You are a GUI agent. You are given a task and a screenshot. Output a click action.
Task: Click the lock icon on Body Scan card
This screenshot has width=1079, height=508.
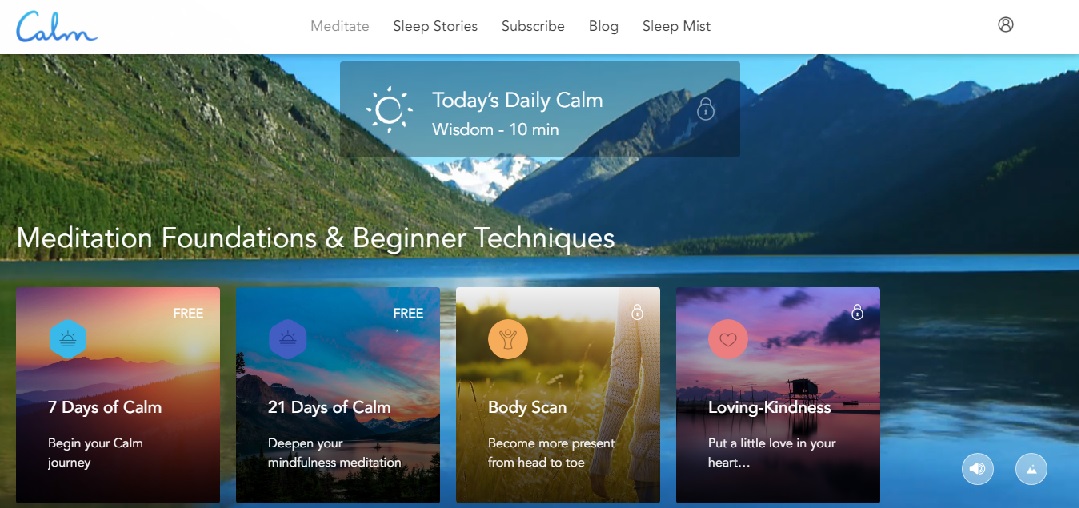(637, 313)
